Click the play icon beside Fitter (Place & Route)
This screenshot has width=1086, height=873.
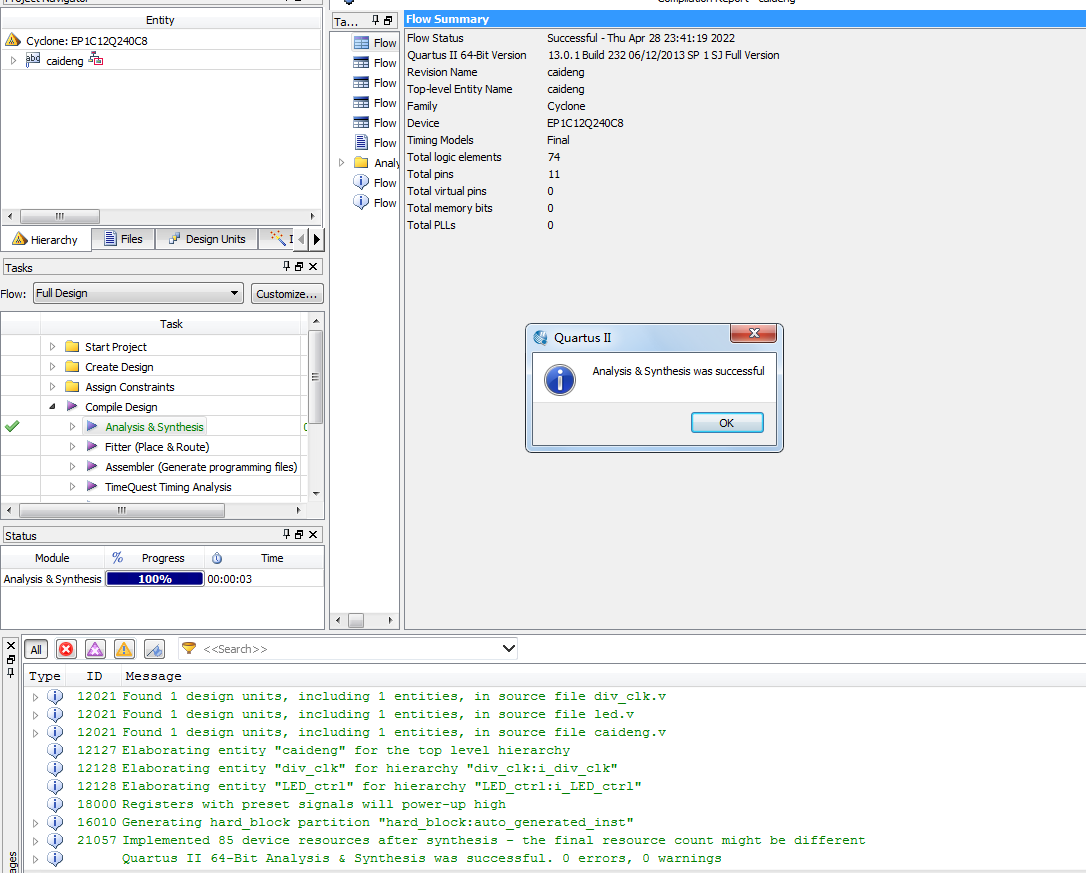pos(92,447)
